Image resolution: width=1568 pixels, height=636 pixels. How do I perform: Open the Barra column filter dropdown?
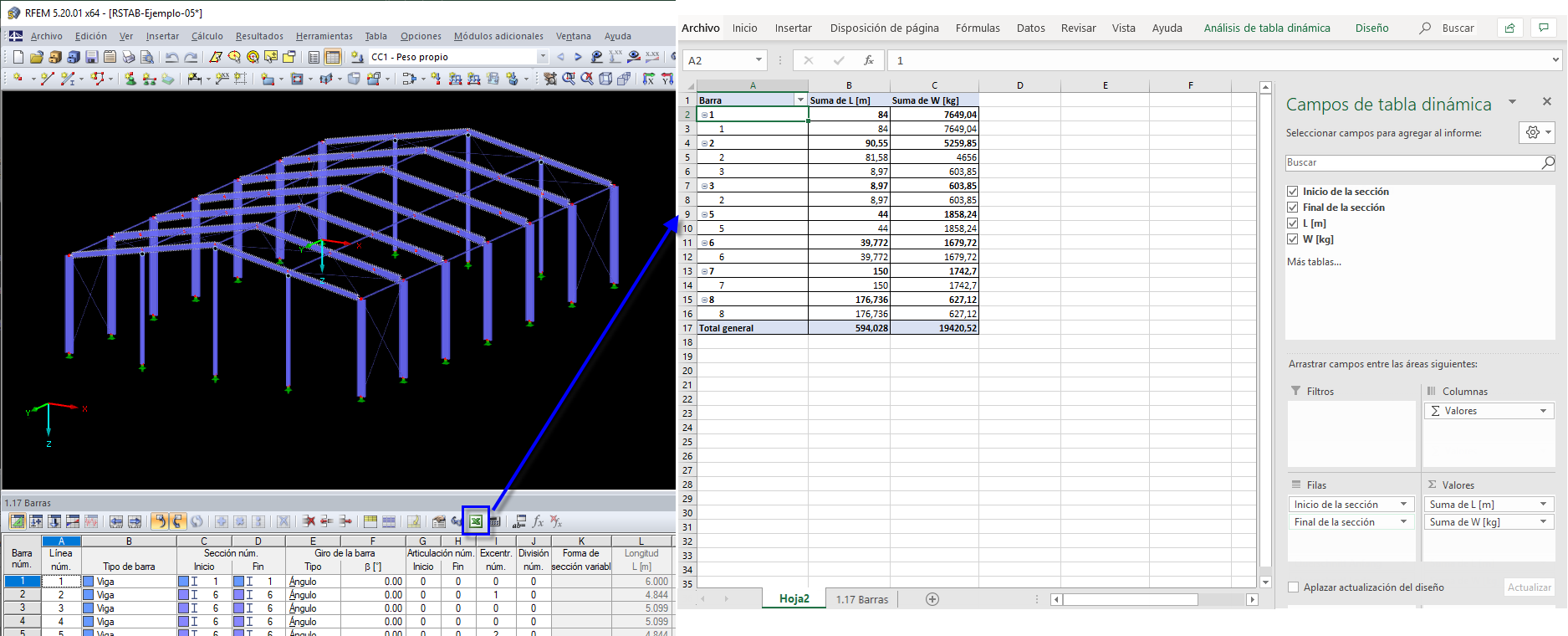[800, 100]
